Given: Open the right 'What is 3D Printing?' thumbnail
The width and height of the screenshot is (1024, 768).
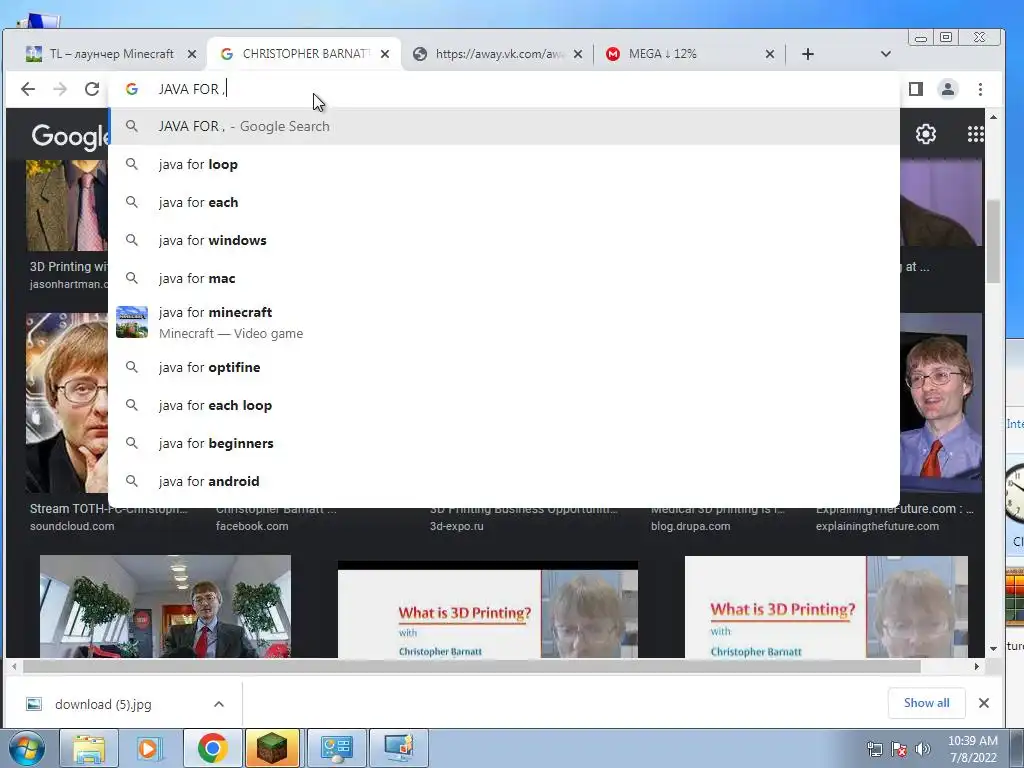Looking at the screenshot, I should [826, 607].
